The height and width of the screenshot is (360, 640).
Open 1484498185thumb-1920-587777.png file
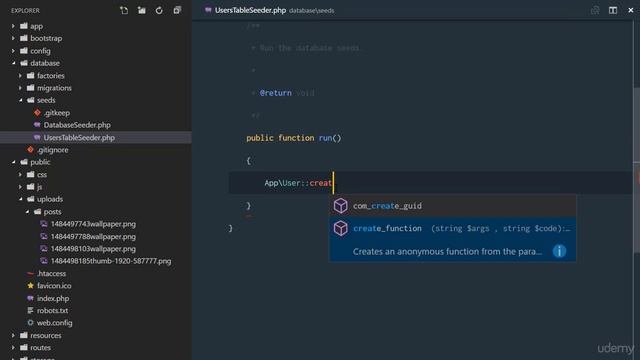[x=111, y=261]
